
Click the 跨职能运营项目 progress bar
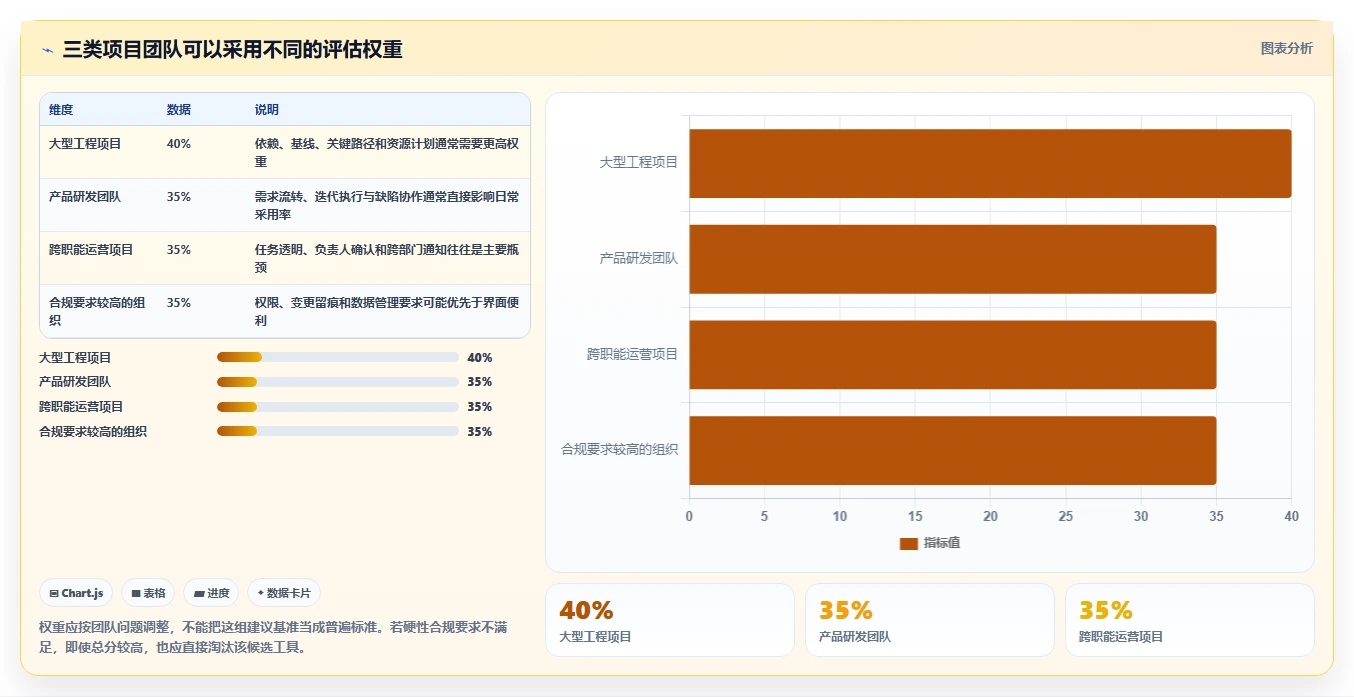click(x=337, y=407)
